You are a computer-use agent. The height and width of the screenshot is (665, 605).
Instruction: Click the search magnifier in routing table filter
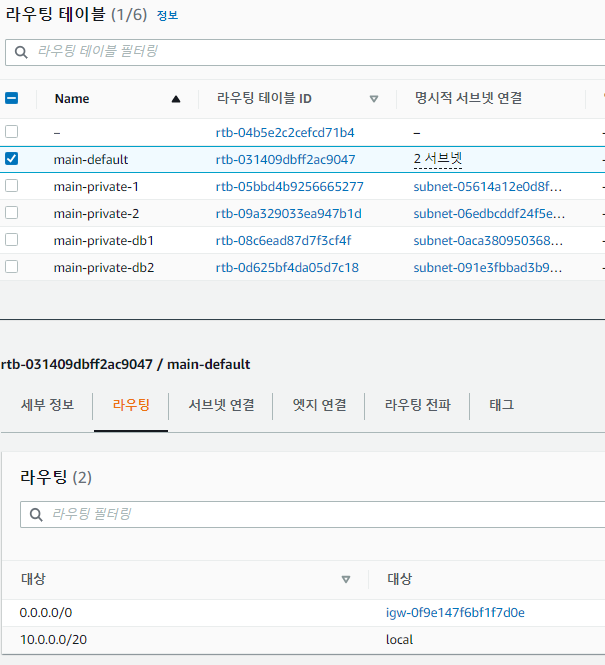pyautogui.click(x=21, y=52)
